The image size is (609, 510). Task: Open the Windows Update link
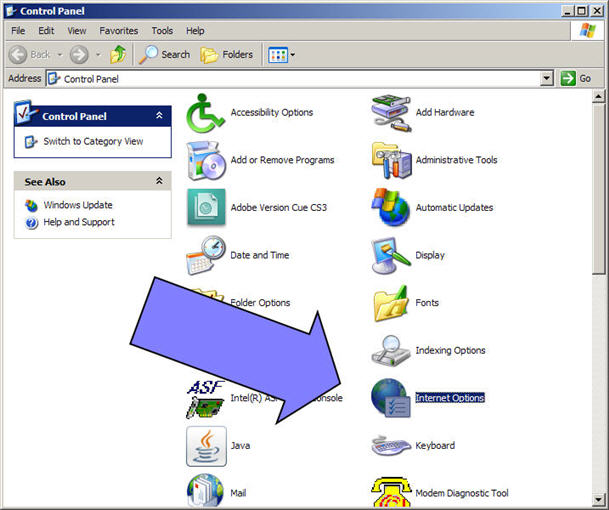pos(78,205)
